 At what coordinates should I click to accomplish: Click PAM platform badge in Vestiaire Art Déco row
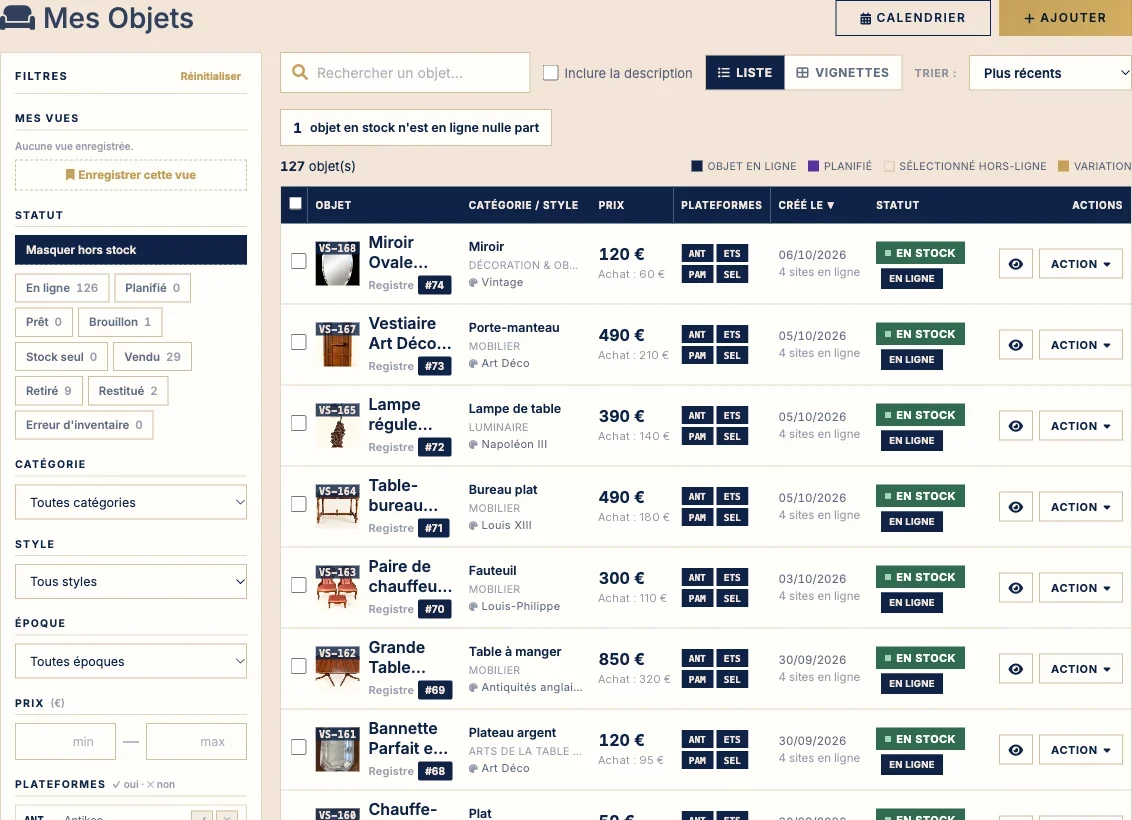697,355
